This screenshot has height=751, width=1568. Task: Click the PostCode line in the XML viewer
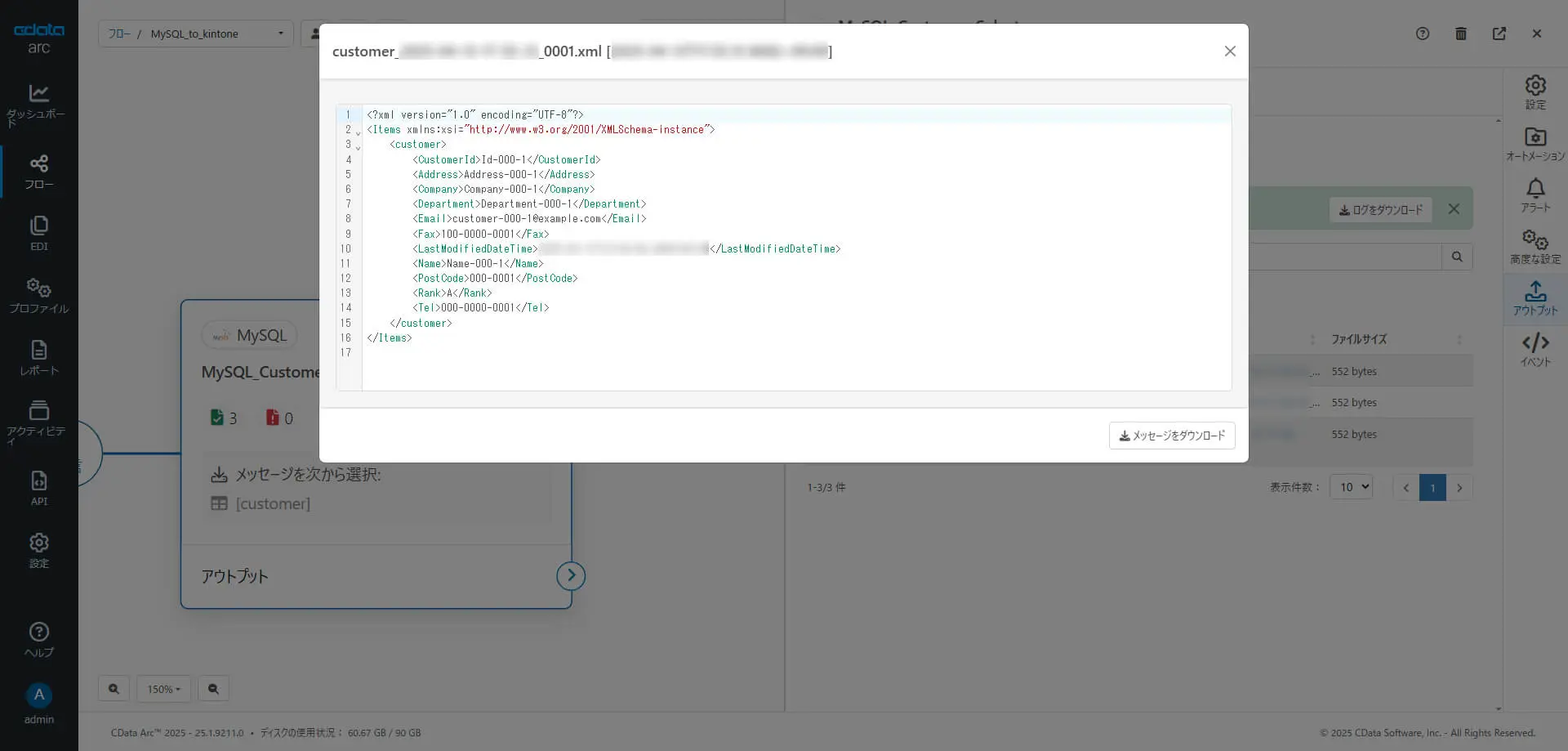pos(495,279)
